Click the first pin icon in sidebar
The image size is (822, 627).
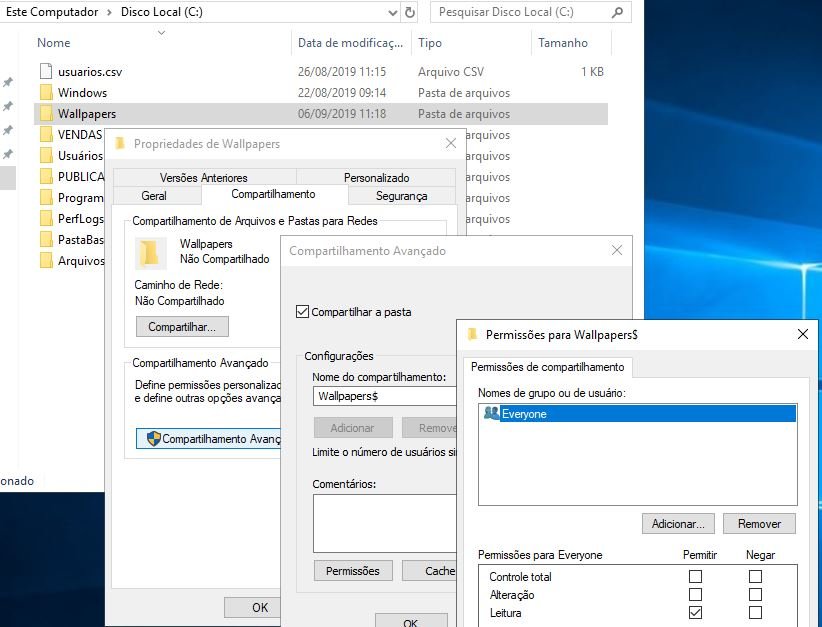8,82
